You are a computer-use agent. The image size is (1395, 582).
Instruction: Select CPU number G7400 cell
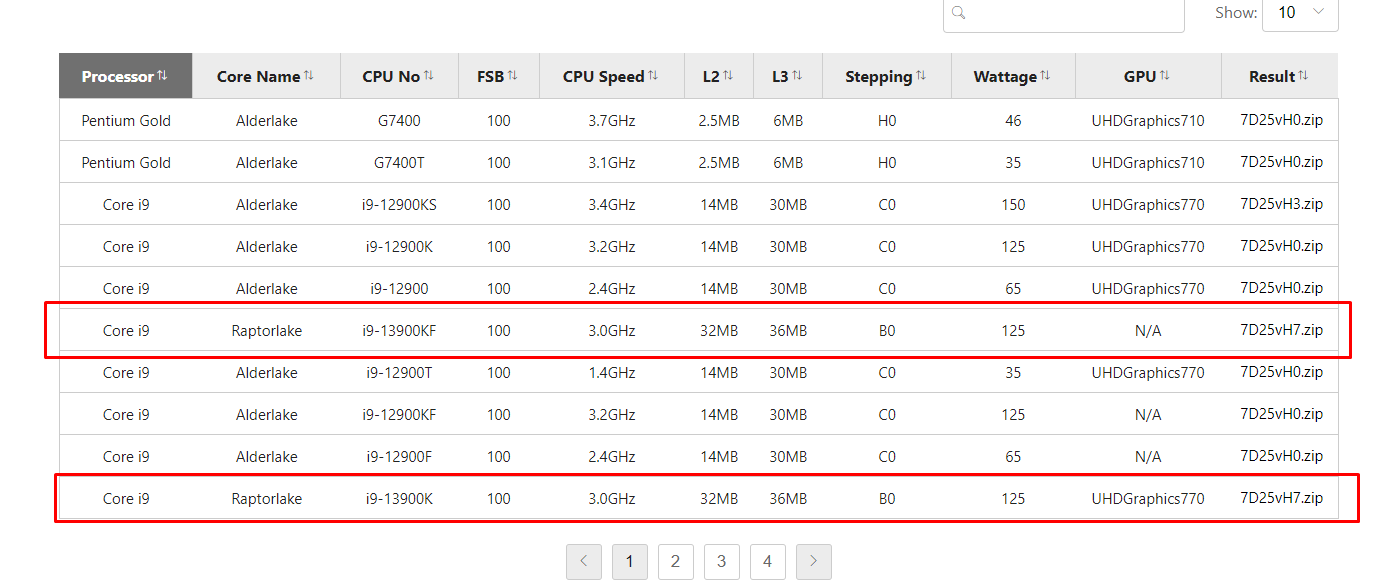(399, 121)
